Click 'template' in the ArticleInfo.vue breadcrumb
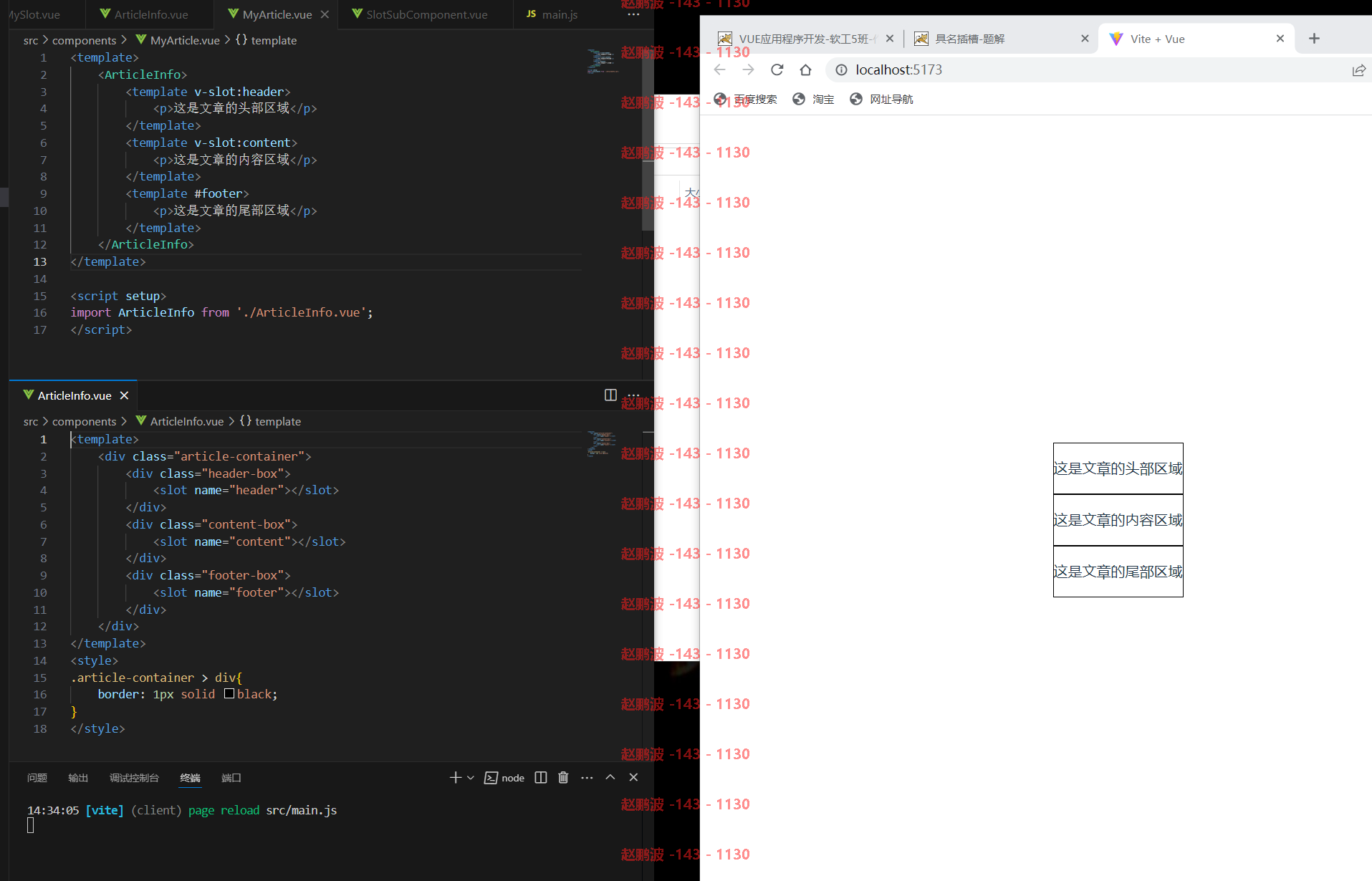This screenshot has height=881, width=1372. [x=270, y=421]
